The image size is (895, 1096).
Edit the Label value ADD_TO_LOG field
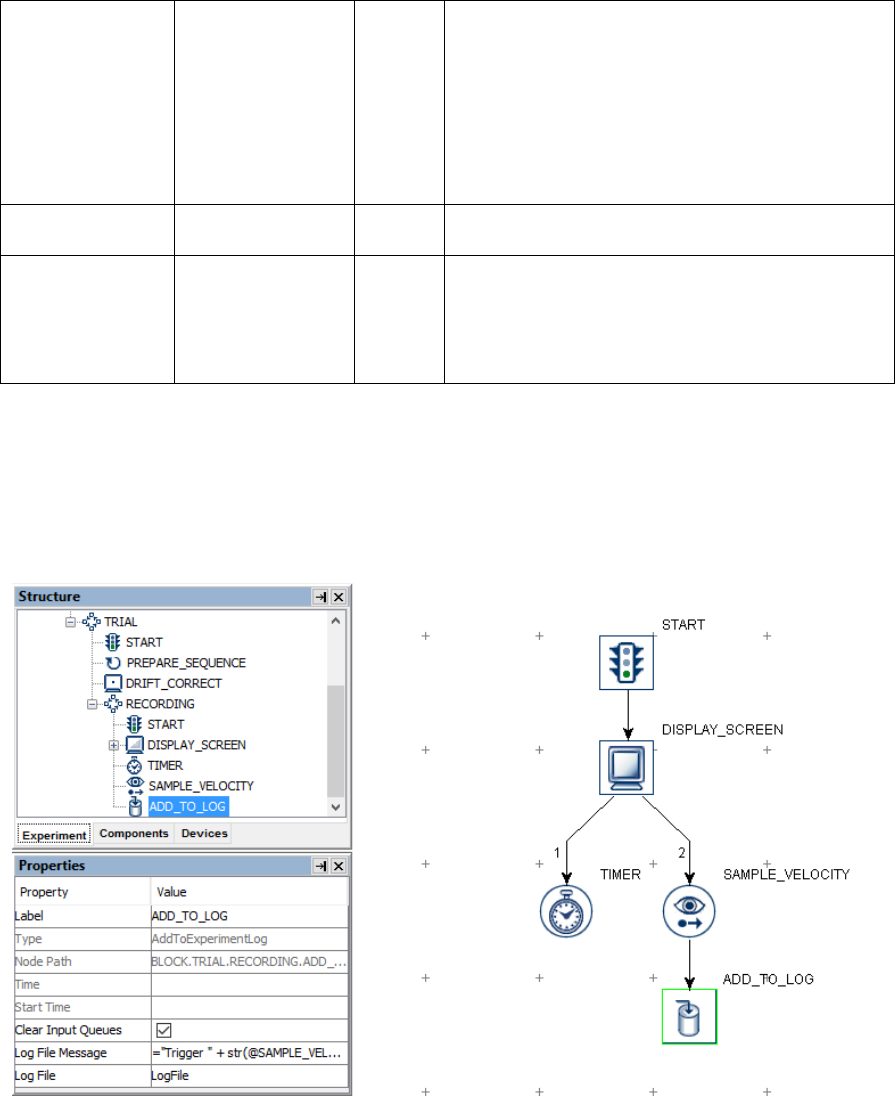click(249, 916)
